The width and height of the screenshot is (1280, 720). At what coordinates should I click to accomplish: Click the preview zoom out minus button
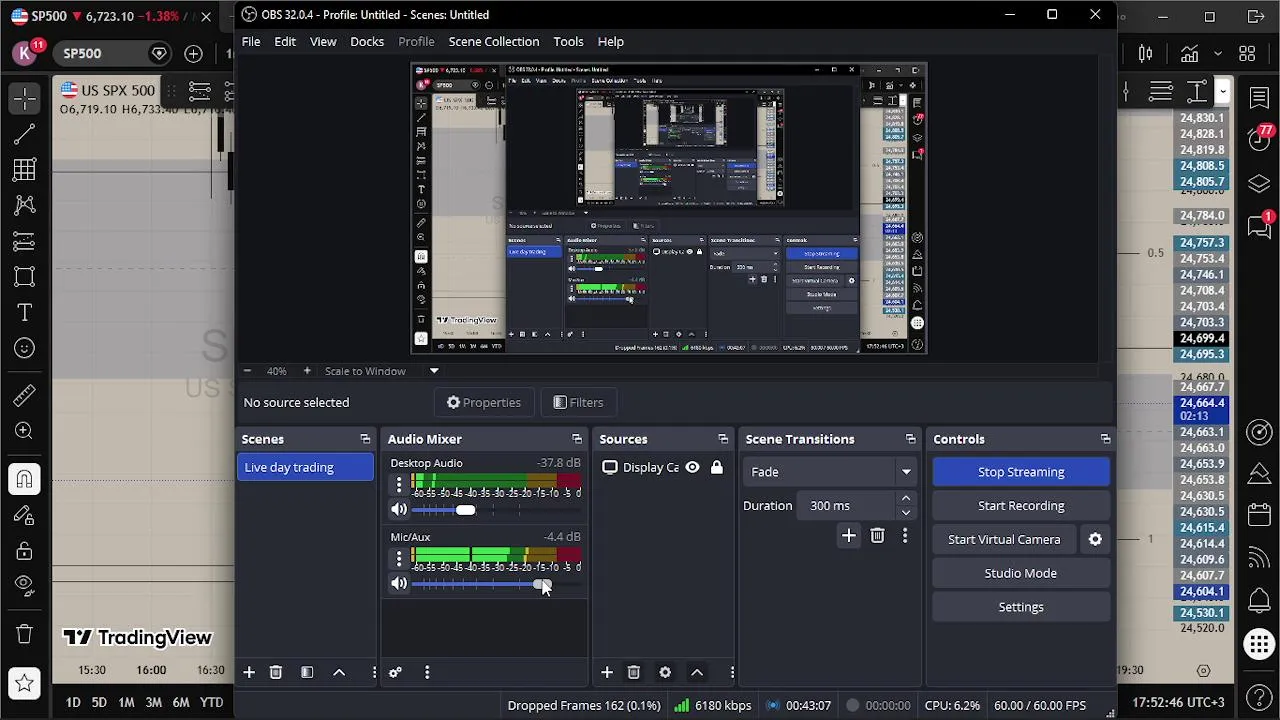(247, 371)
